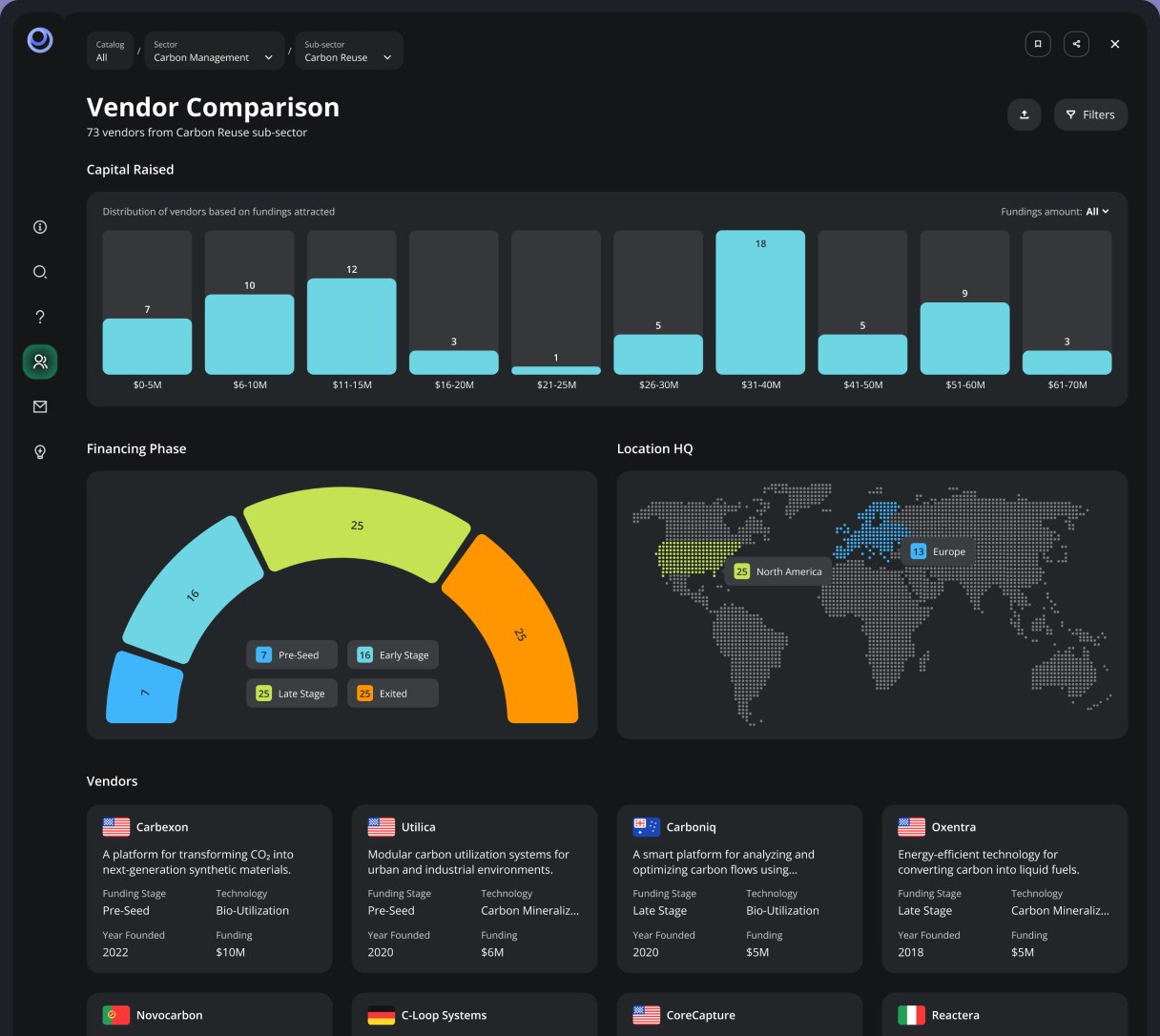Select the $16-20M funding bar
The image size is (1160, 1036).
tap(453, 363)
